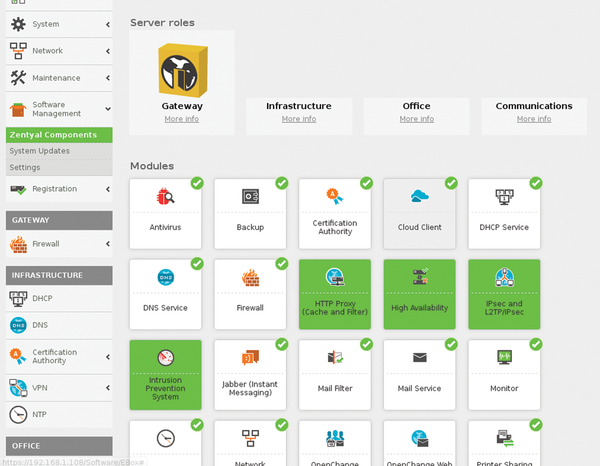
Task: Toggle the Printer Sharing module checkmark
Action: coord(536,425)
